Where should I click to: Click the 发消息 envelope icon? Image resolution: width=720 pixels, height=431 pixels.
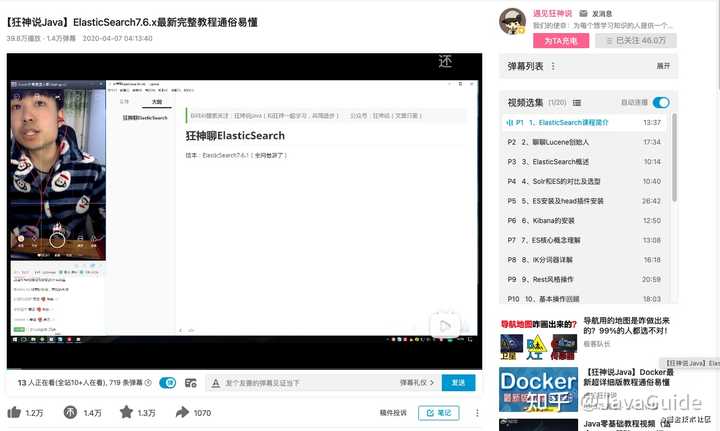tap(583, 13)
